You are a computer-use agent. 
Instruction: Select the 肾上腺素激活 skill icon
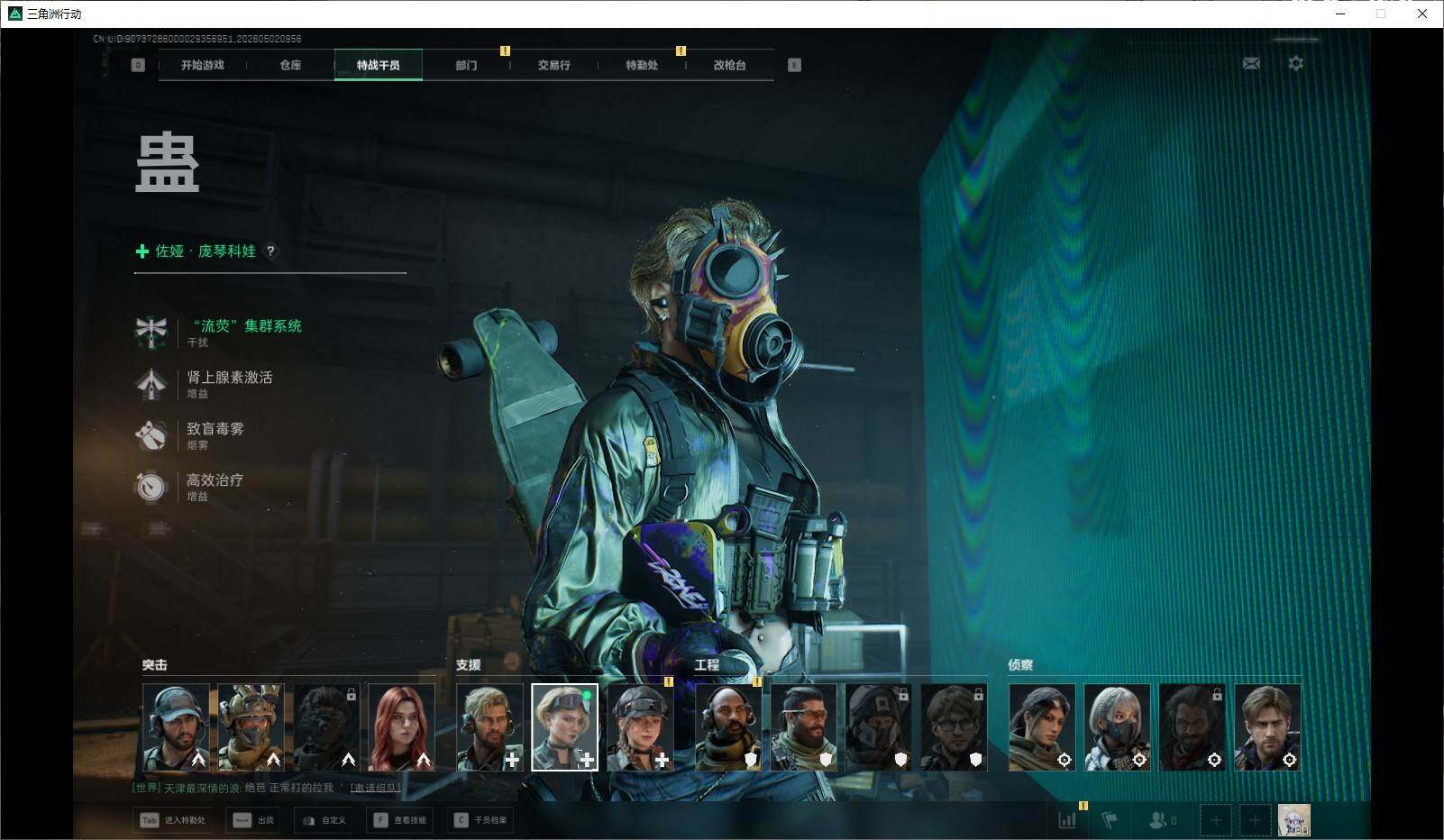151,384
